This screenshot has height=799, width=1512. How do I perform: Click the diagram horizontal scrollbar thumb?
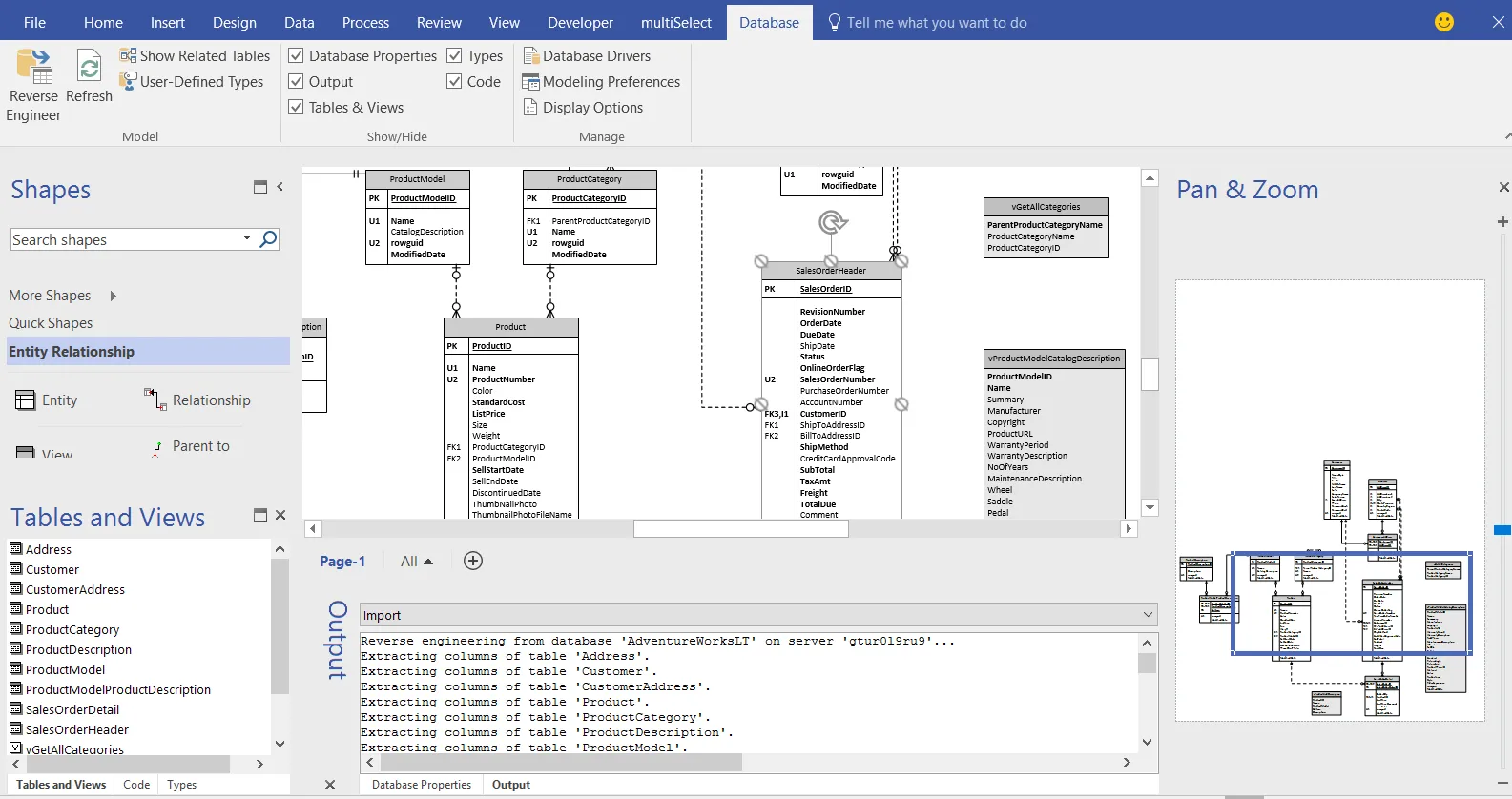pos(741,528)
